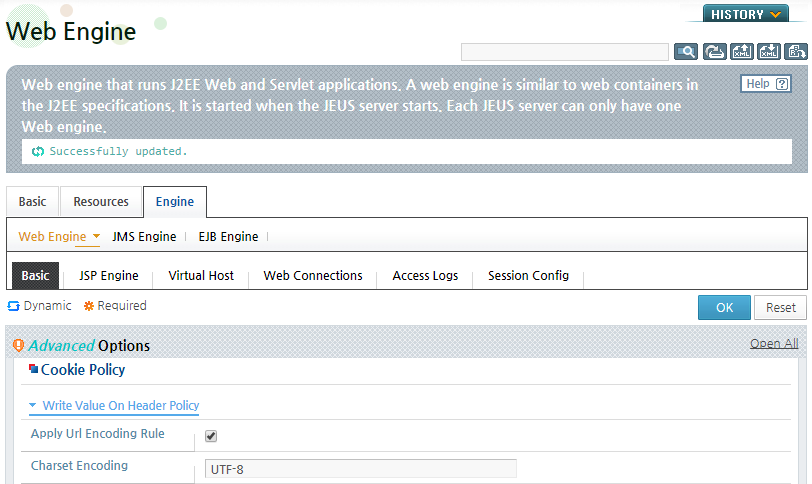Viewport: 812px width, 484px height.
Task: Click the shield icon beside Advanced Options
Action: coord(18,345)
